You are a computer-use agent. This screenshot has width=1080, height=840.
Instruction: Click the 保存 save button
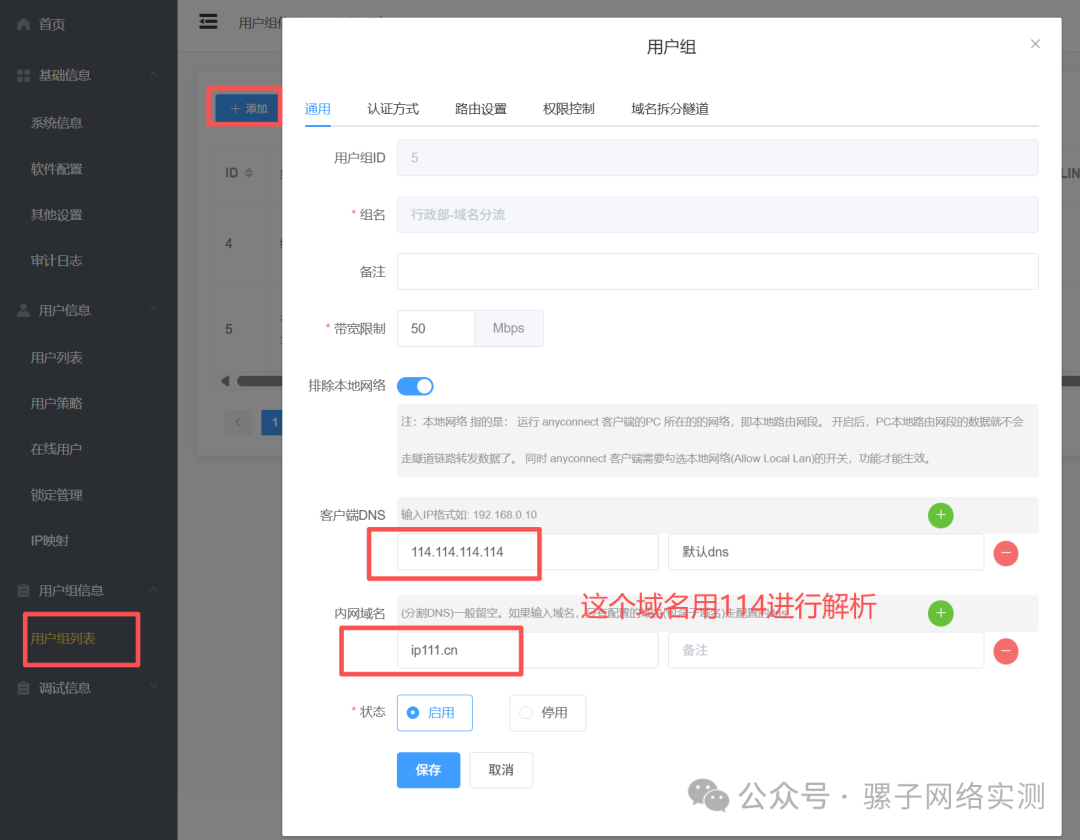pos(428,770)
